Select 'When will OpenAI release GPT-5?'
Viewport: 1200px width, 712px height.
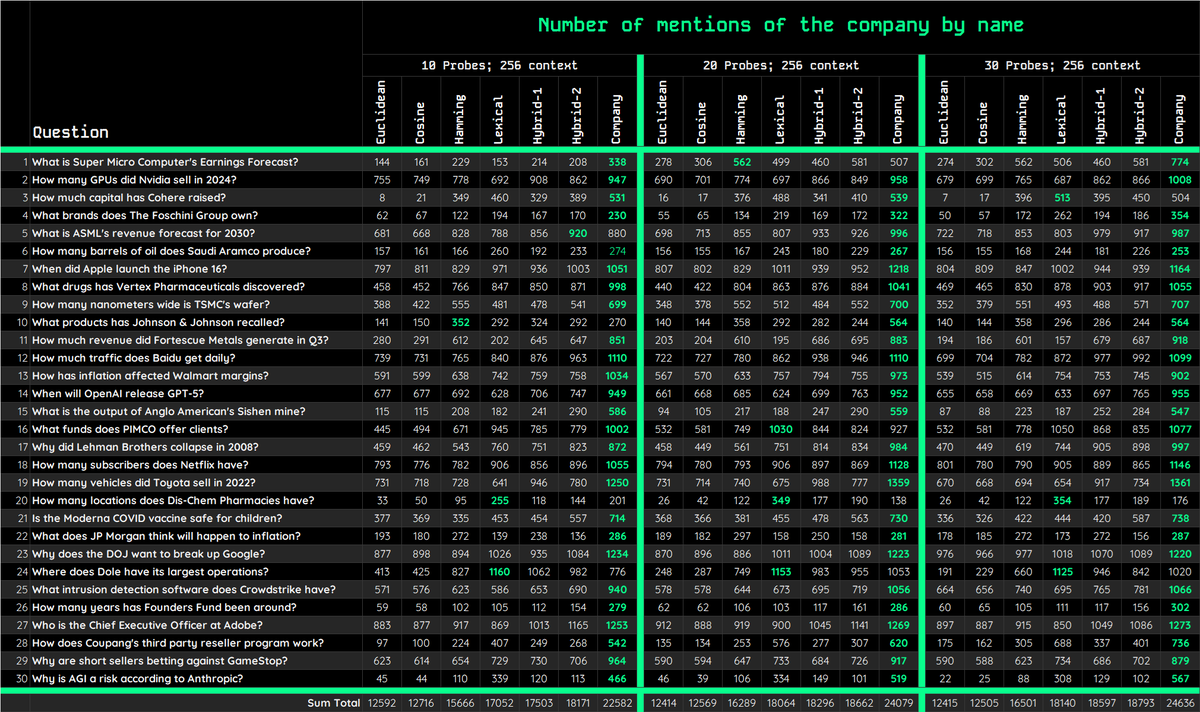(119, 393)
